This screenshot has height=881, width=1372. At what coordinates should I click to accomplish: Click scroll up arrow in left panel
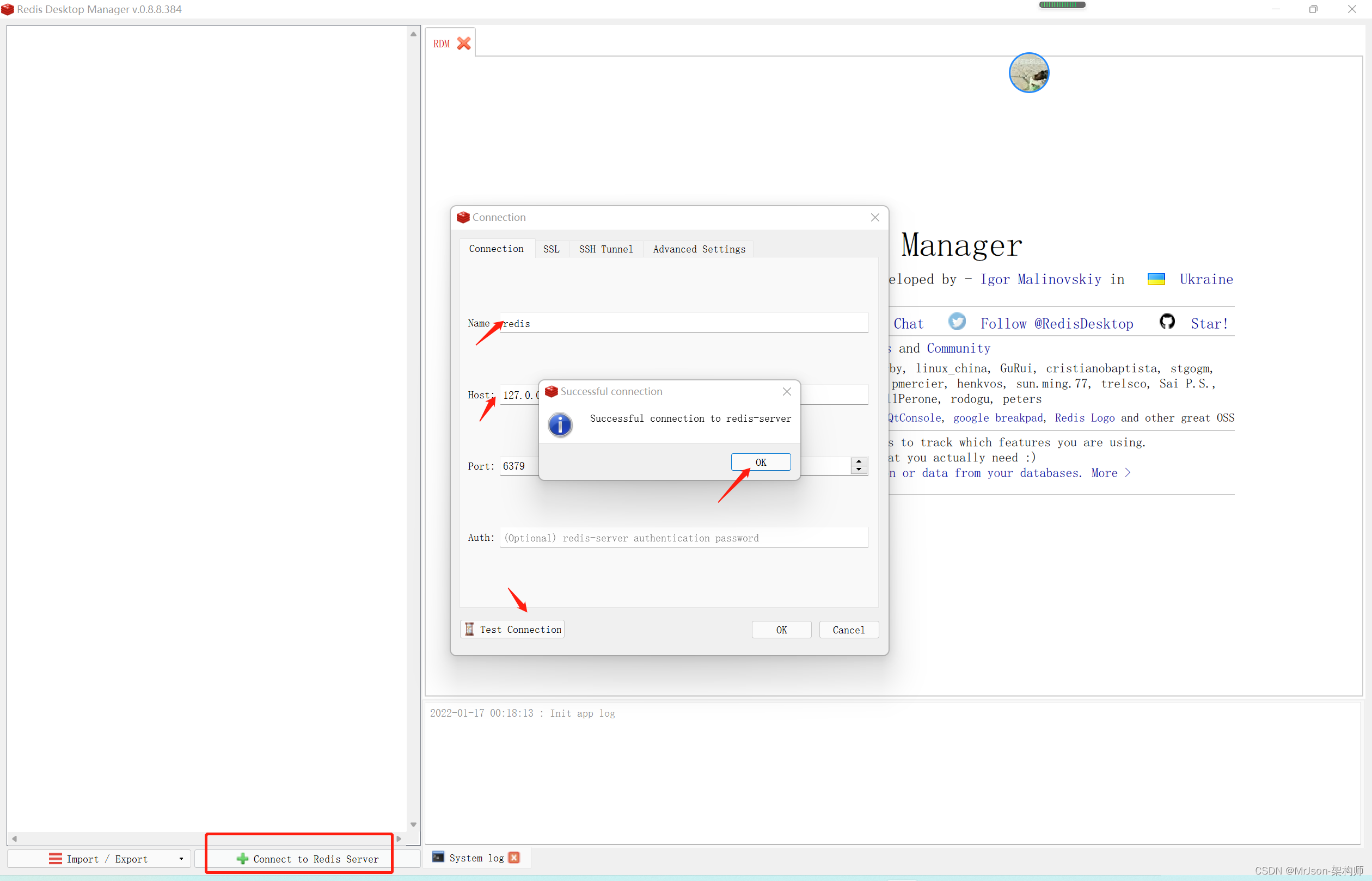coord(413,34)
